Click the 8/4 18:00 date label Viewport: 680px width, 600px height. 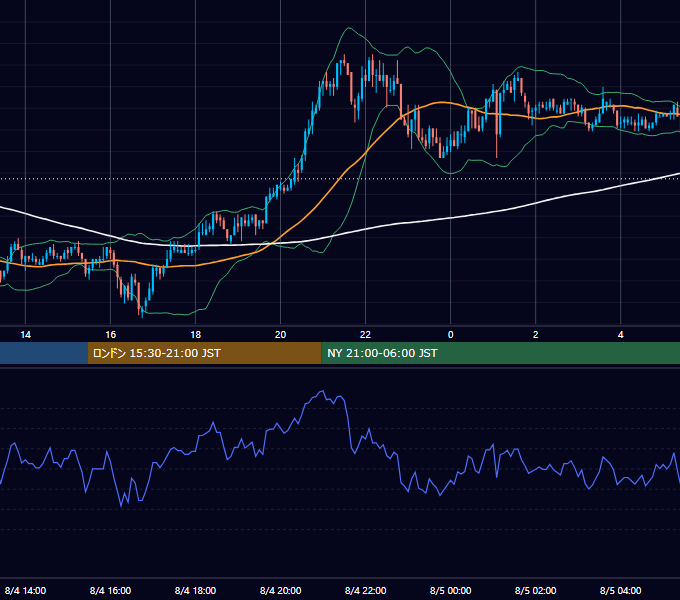(196, 590)
